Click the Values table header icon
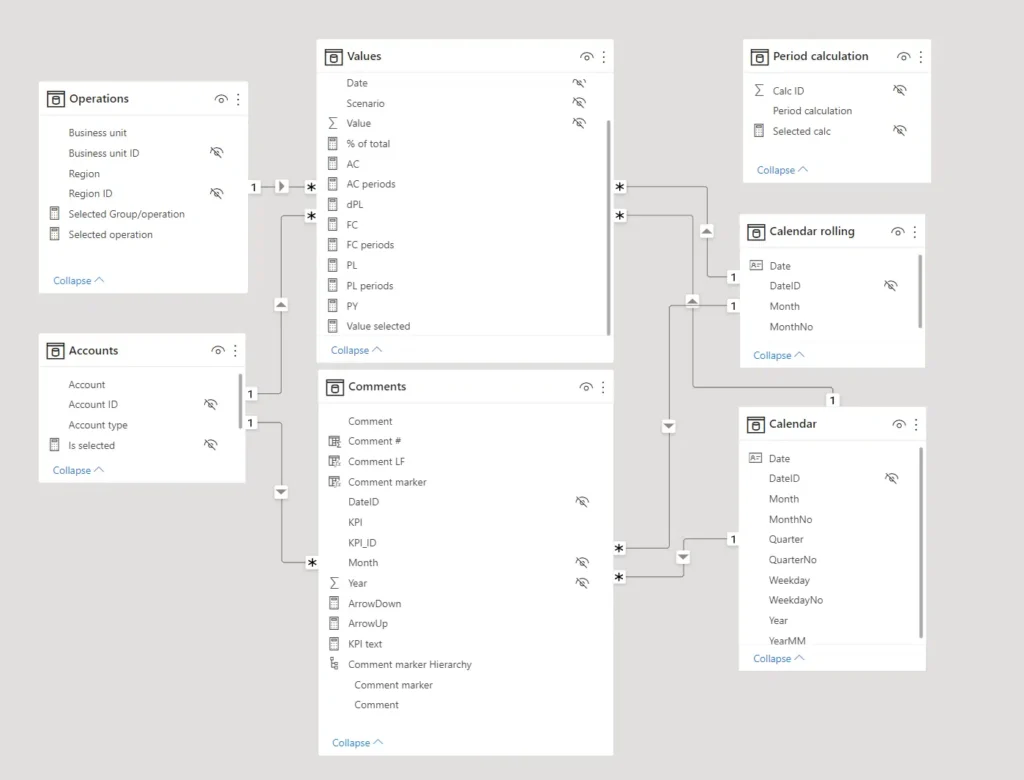Image resolution: width=1024 pixels, height=780 pixels. point(333,57)
